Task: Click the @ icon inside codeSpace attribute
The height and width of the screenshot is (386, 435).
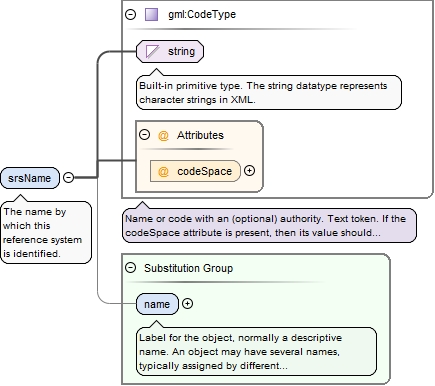Action: tap(163, 172)
